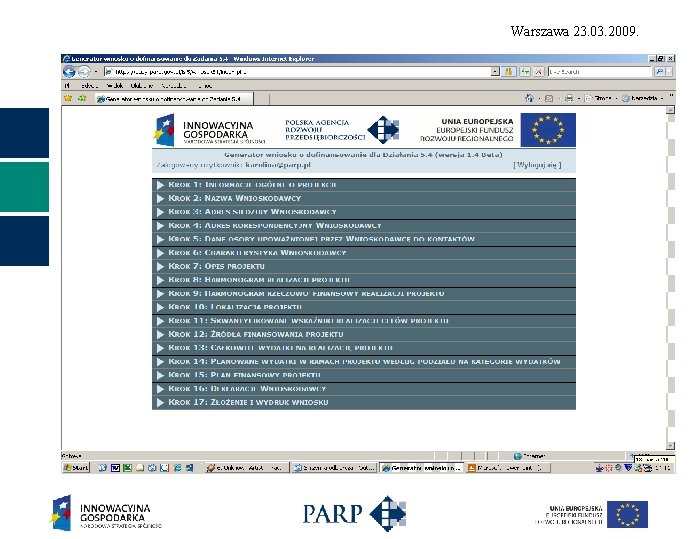Click the search magnifier icon
Screen dimensions: 700x539
[x=659, y=71]
